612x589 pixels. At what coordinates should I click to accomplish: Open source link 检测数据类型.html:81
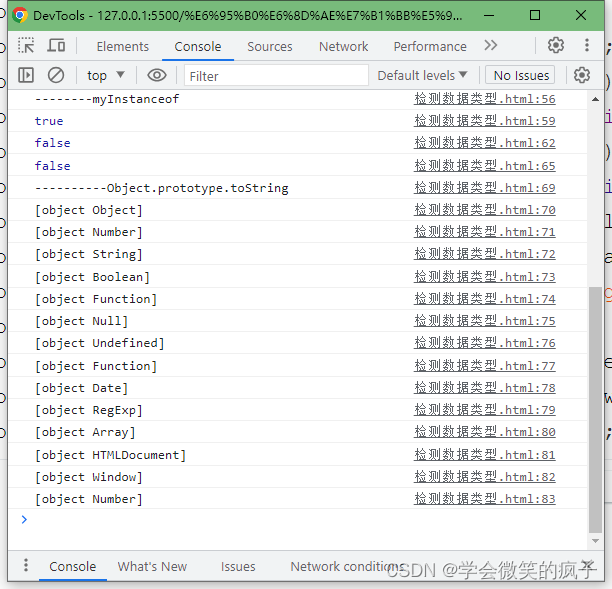[x=484, y=455]
